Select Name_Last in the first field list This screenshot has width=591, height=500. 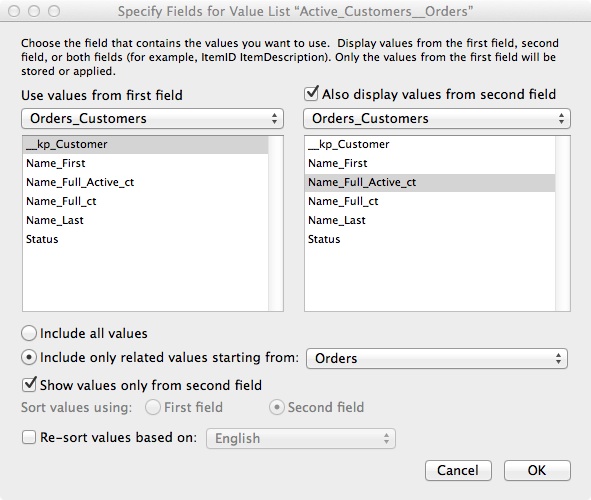pos(145,220)
